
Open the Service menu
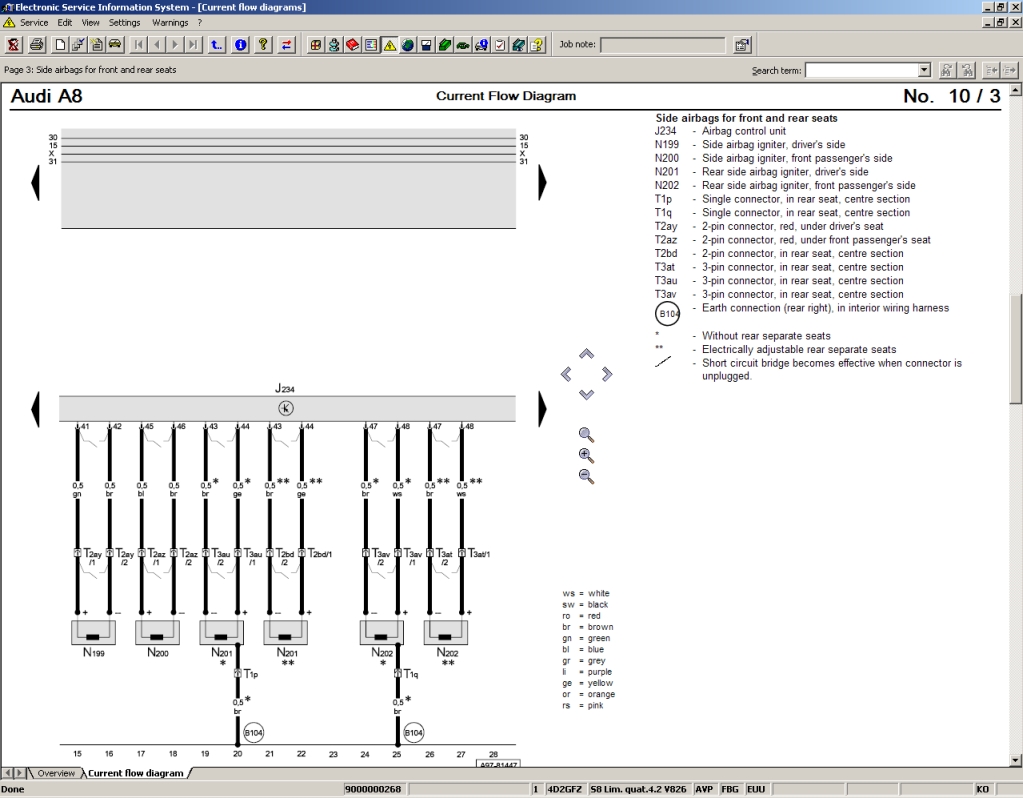[34, 23]
